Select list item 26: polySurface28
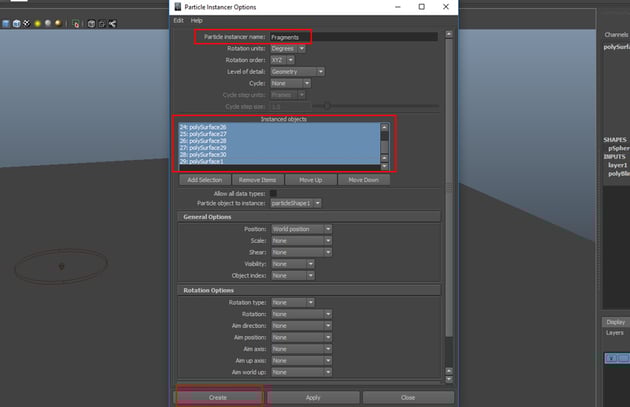This screenshot has width=630, height=407. (x=279, y=141)
